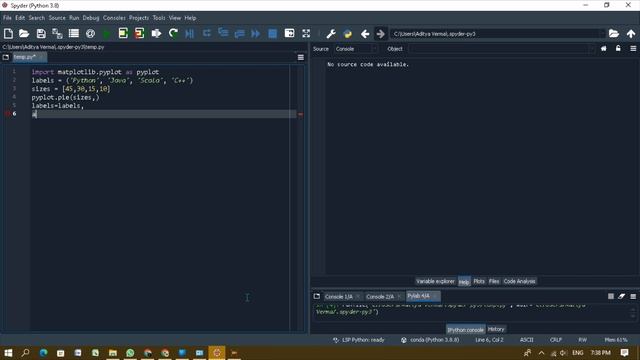Start debugging the file
Viewport: 640px width, 360px height.
tap(189, 33)
